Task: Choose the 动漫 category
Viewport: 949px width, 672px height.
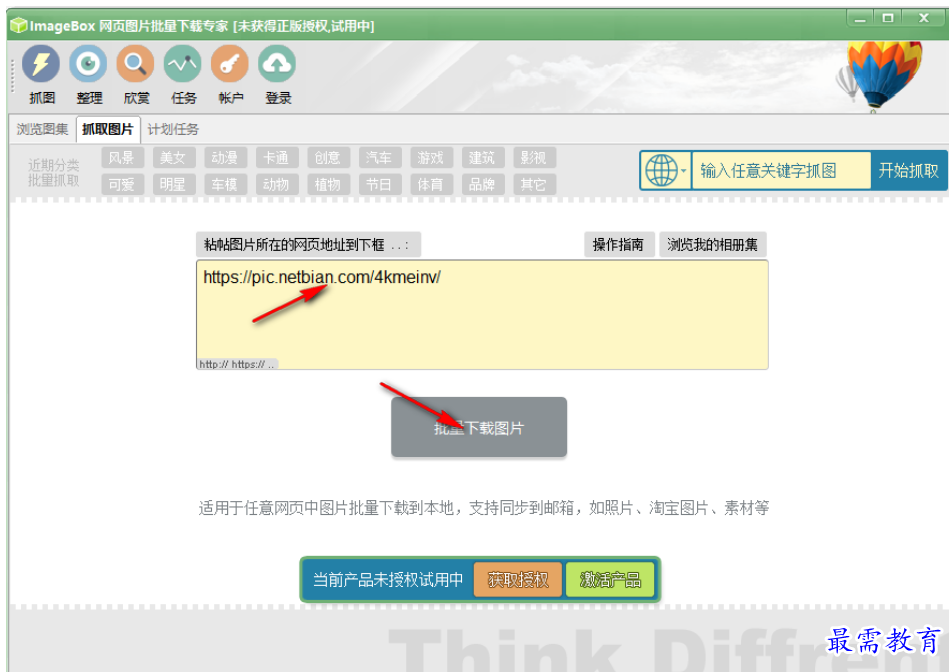Action: [225, 157]
